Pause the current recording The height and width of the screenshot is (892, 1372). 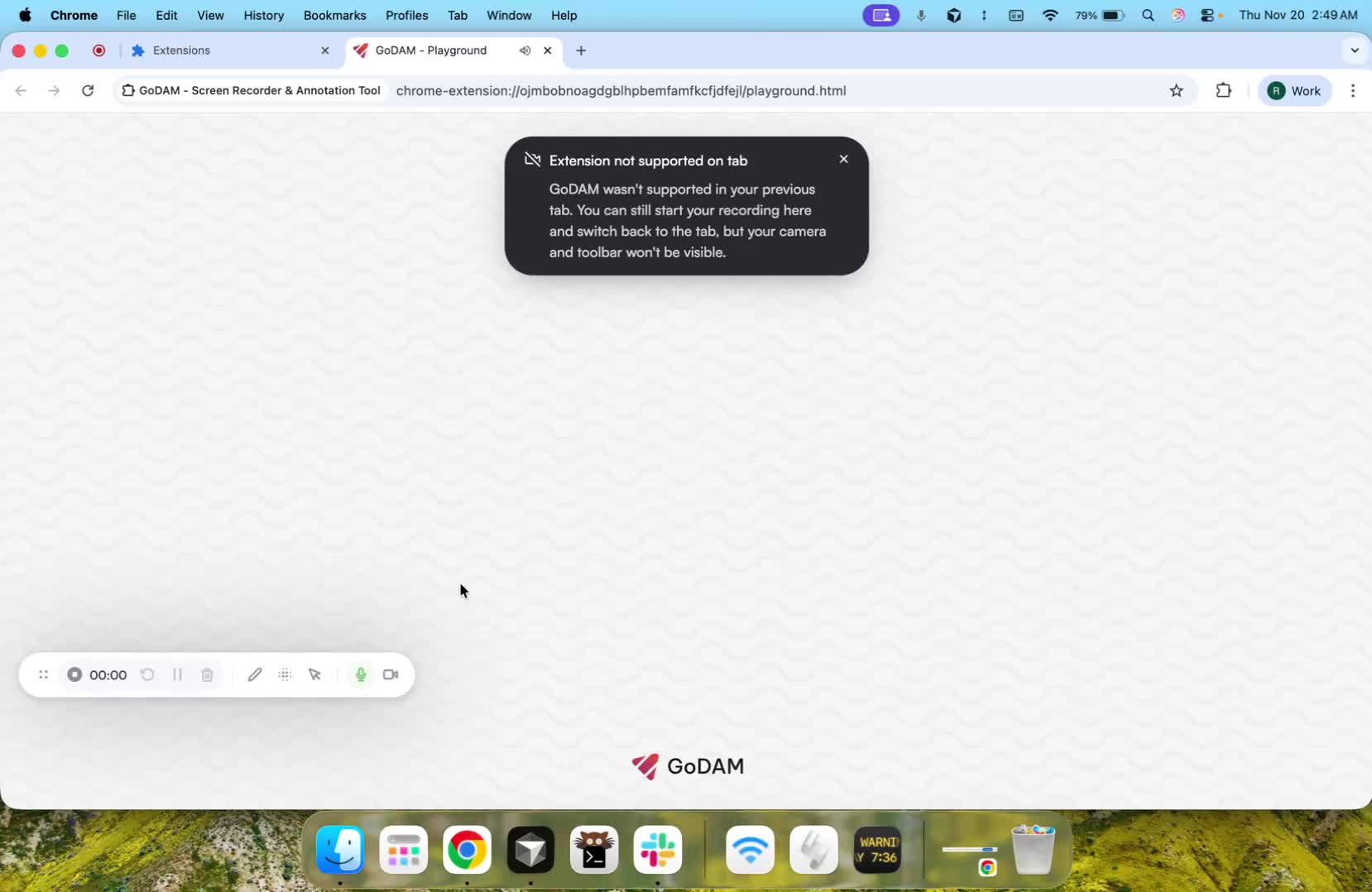click(x=177, y=674)
